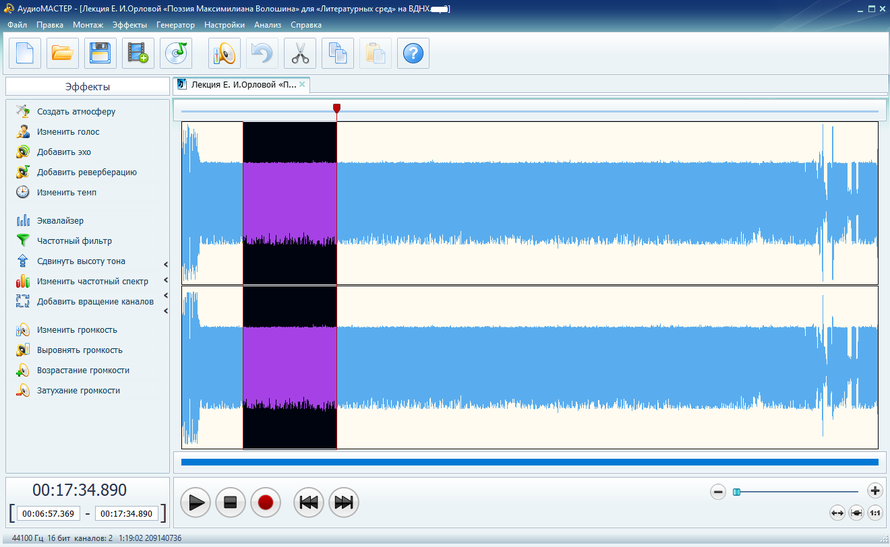Click the audio CD music note icon
The width and height of the screenshot is (890, 547).
point(176,53)
